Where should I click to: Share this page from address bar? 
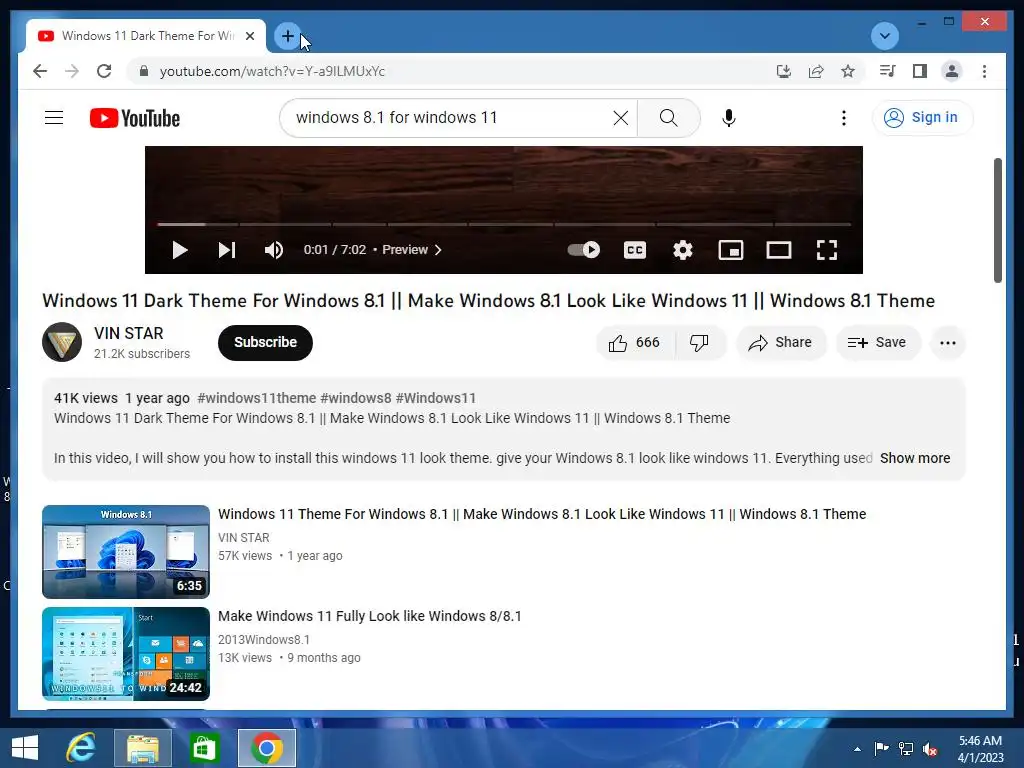(x=816, y=71)
